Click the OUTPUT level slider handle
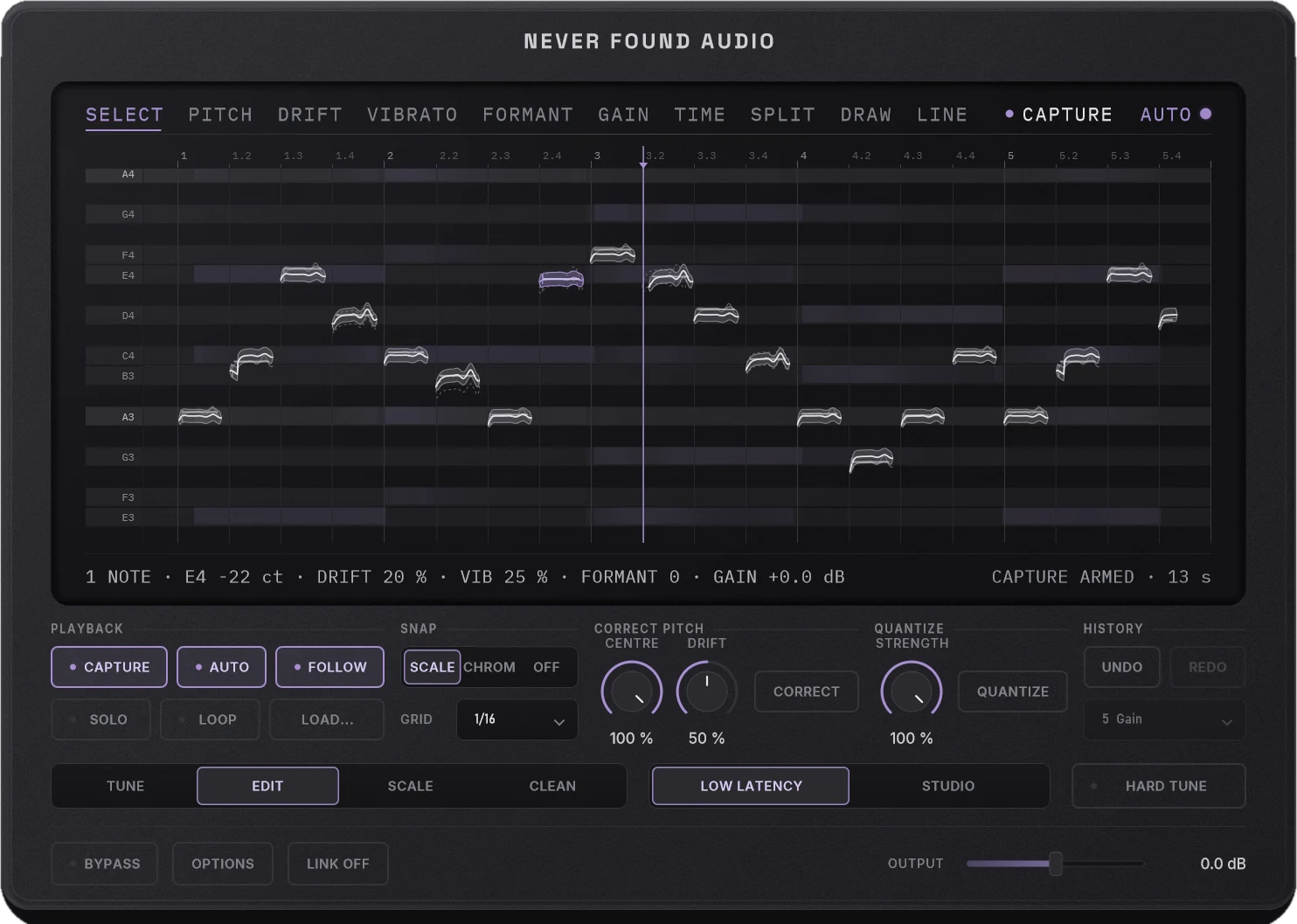 click(1056, 864)
